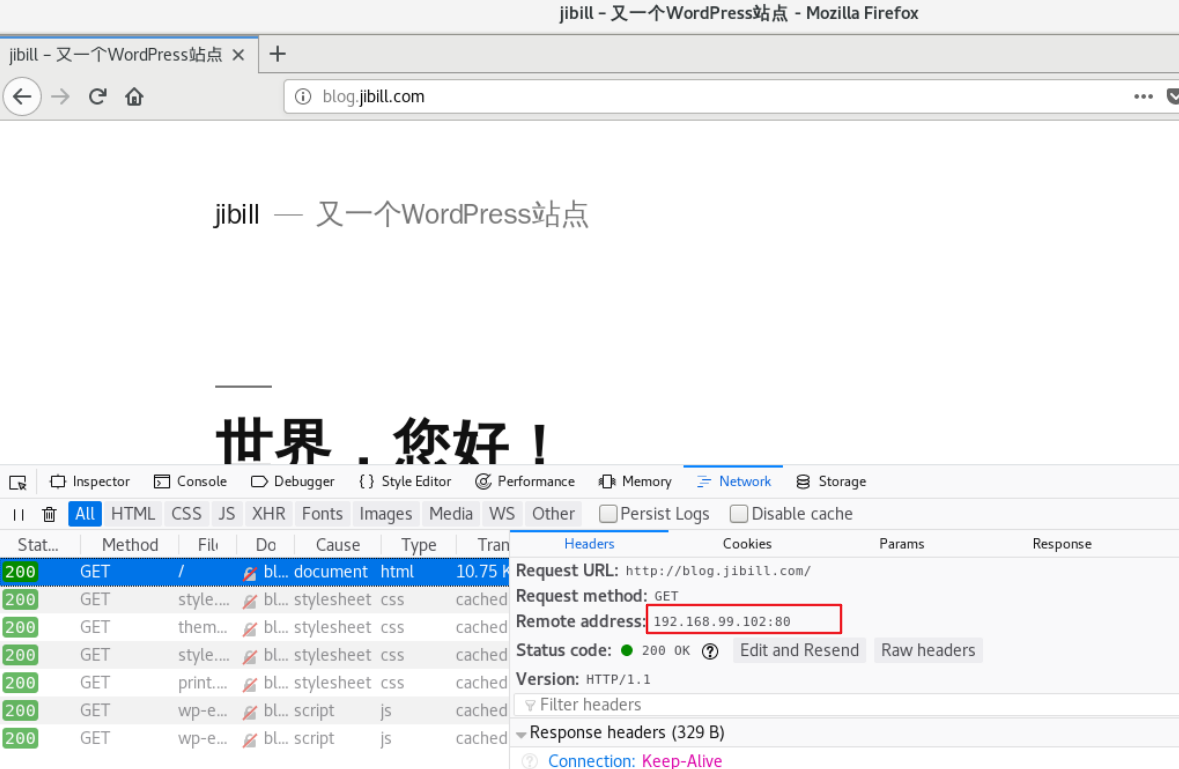This screenshot has height=769, width=1179.
Task: Open the Memory panel
Action: point(635,482)
